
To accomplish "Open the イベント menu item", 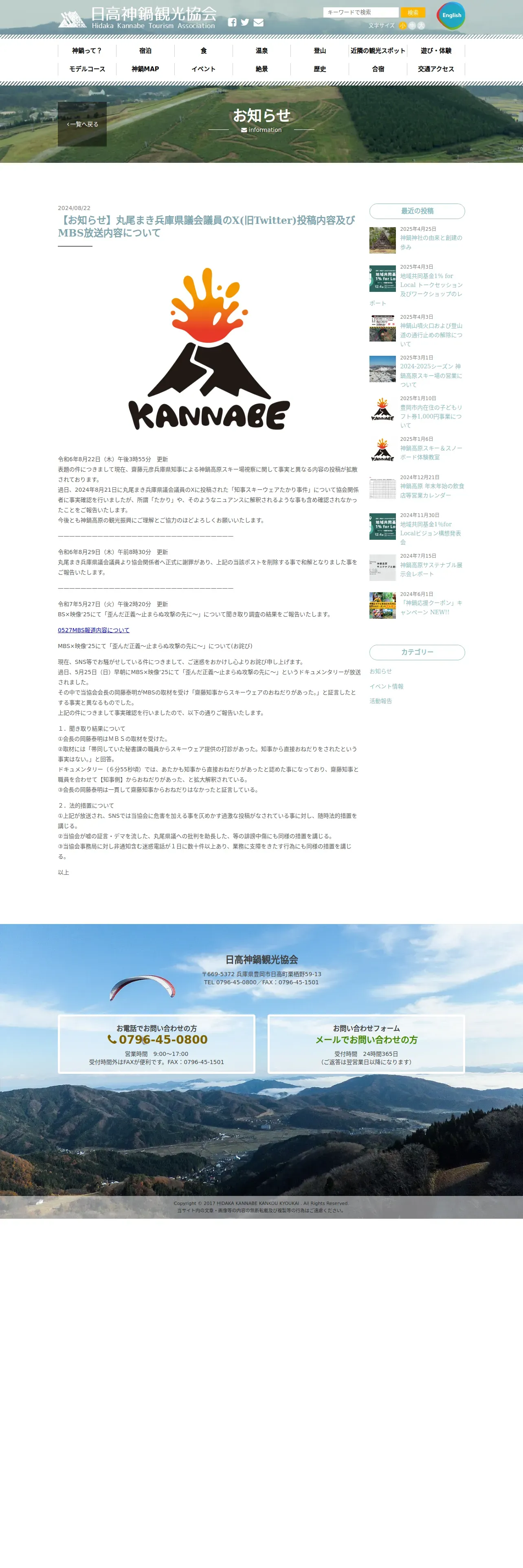I will (x=203, y=69).
